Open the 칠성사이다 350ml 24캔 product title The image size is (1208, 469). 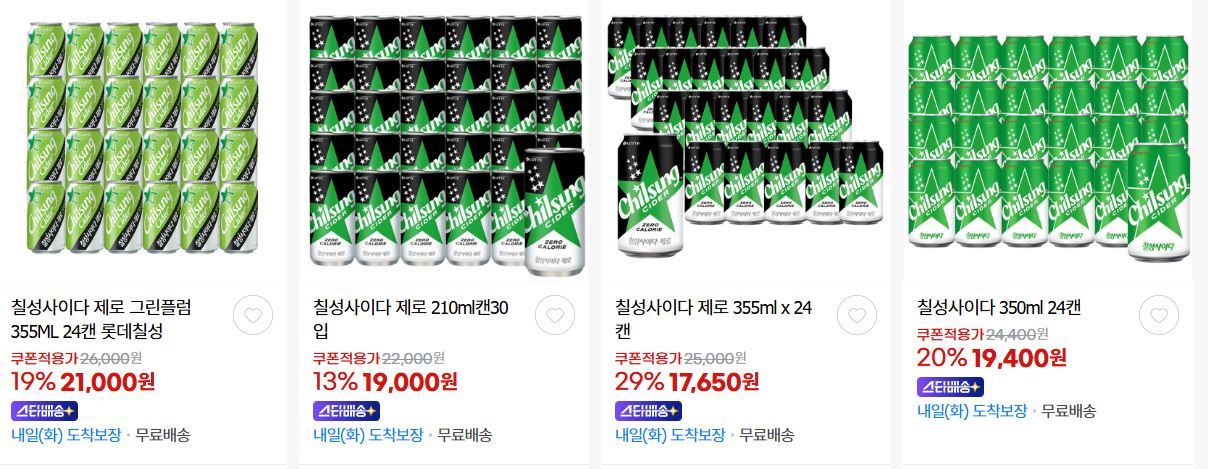(999, 307)
